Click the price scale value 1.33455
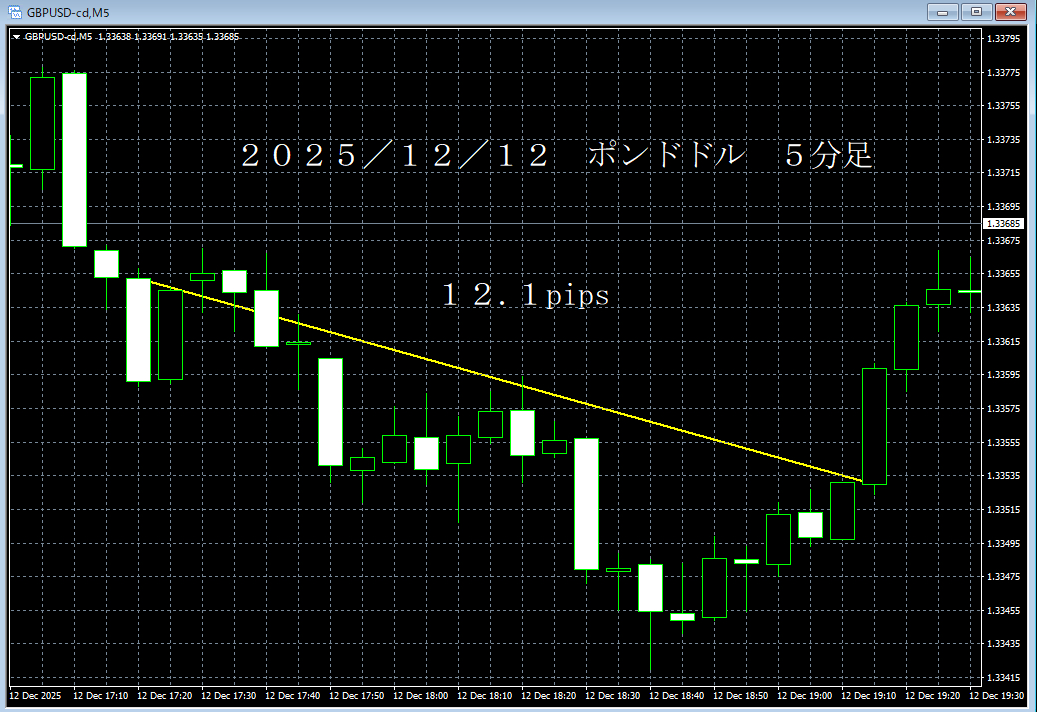The image size is (1037, 712). [1003, 610]
